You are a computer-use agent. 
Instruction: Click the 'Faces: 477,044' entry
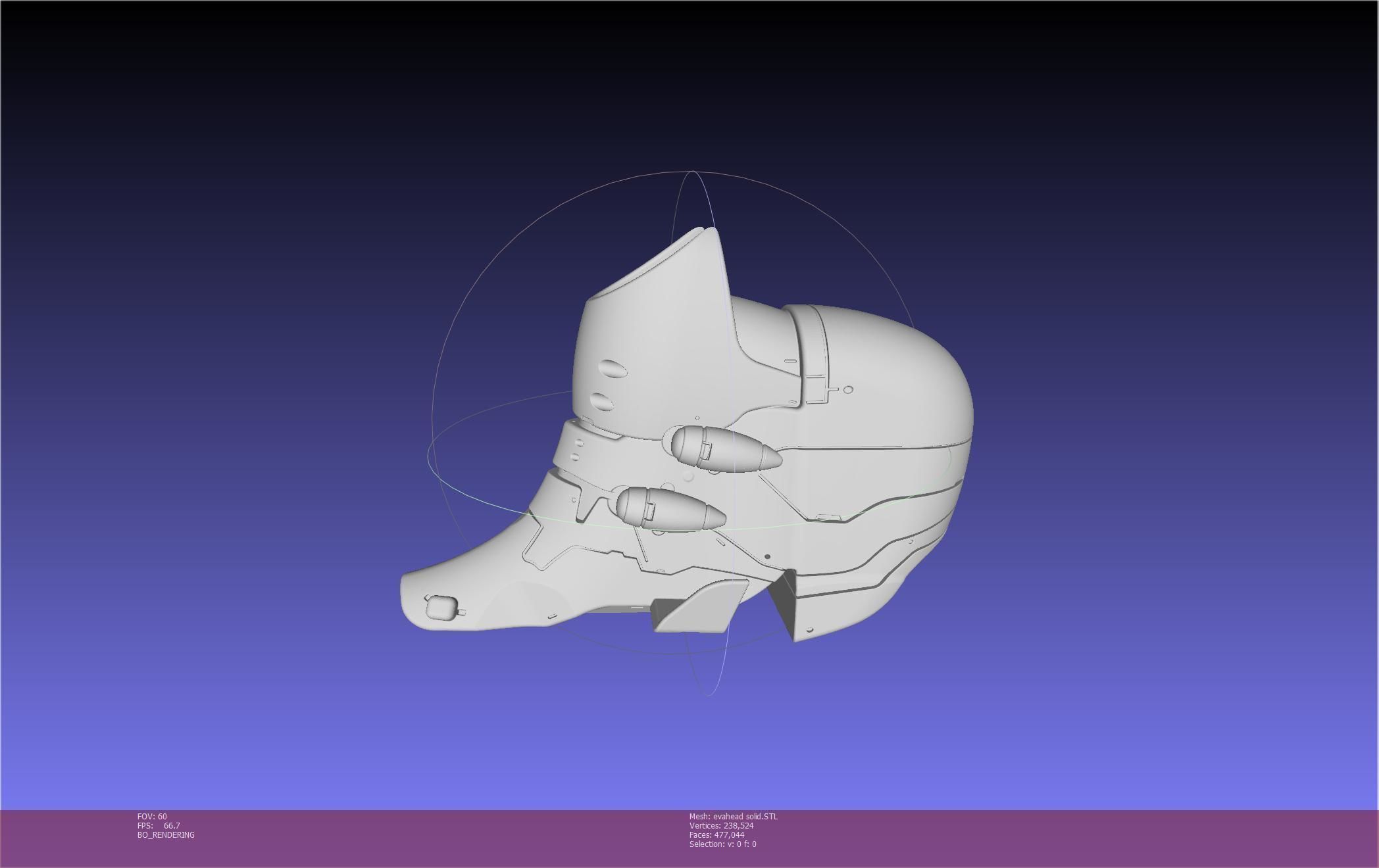pyautogui.click(x=716, y=834)
